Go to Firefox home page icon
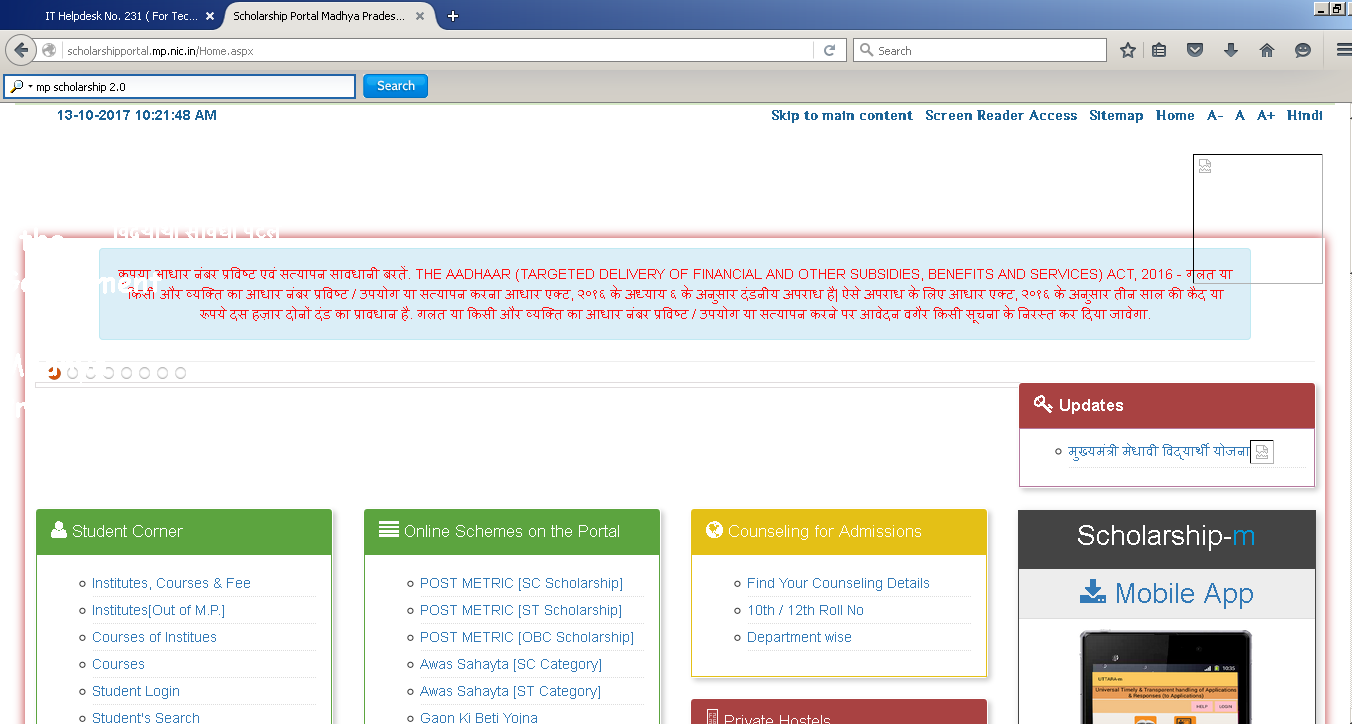Screen dimensions: 1352x724 (1266, 50)
